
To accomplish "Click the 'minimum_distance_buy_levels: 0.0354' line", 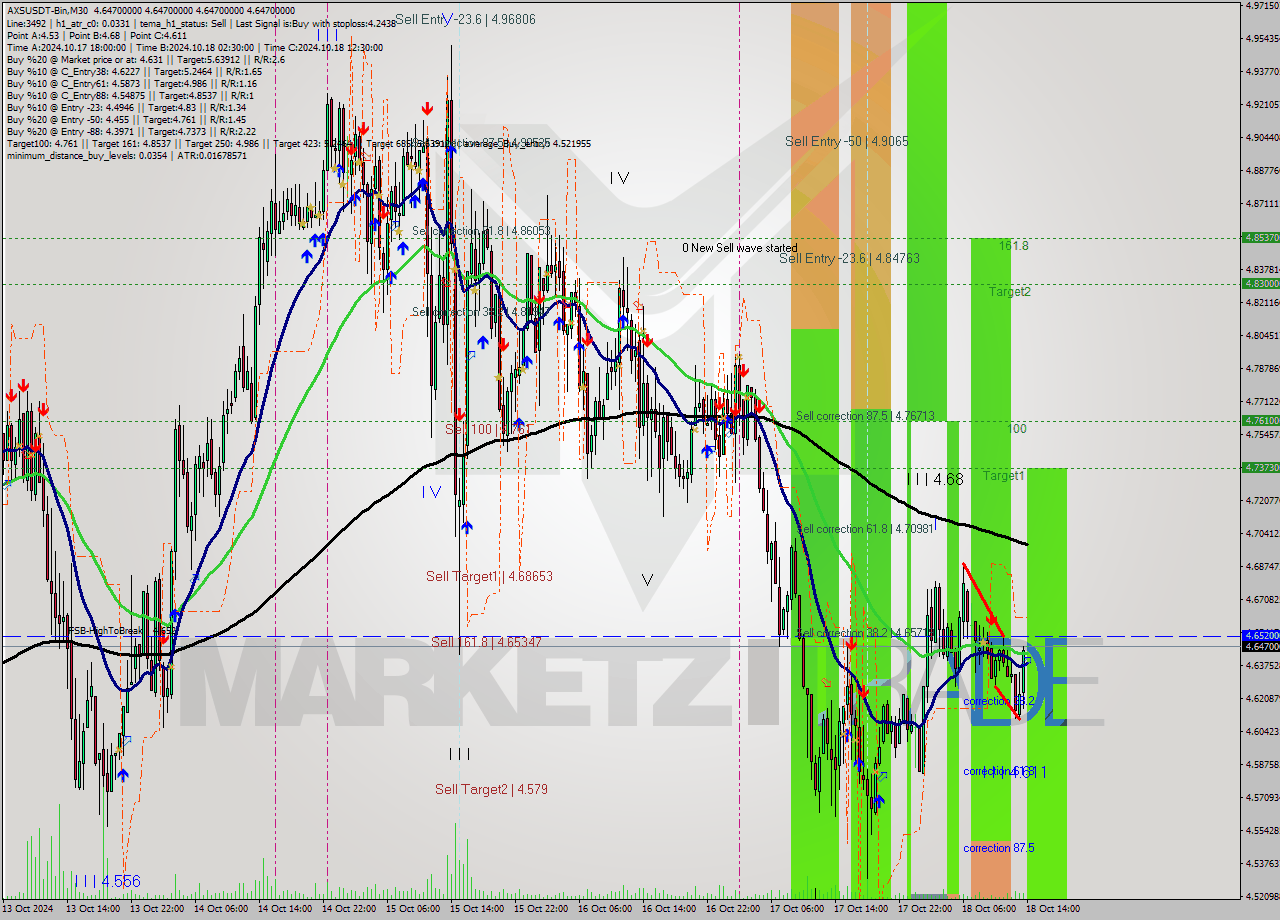I will pos(126,155).
